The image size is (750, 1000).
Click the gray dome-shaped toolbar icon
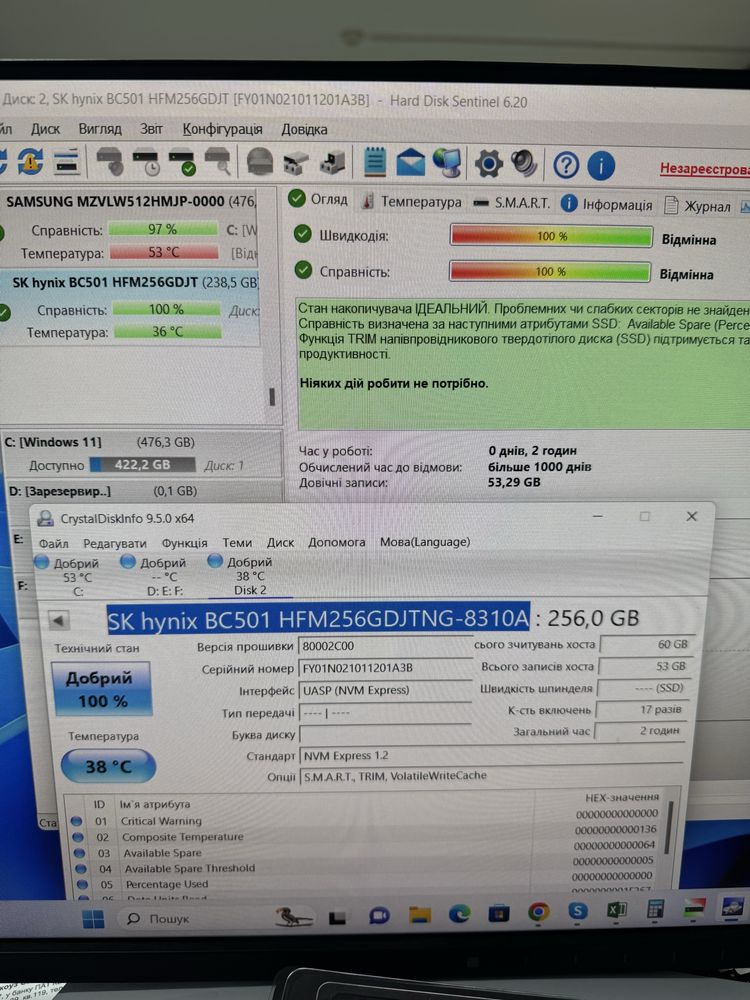click(x=260, y=162)
